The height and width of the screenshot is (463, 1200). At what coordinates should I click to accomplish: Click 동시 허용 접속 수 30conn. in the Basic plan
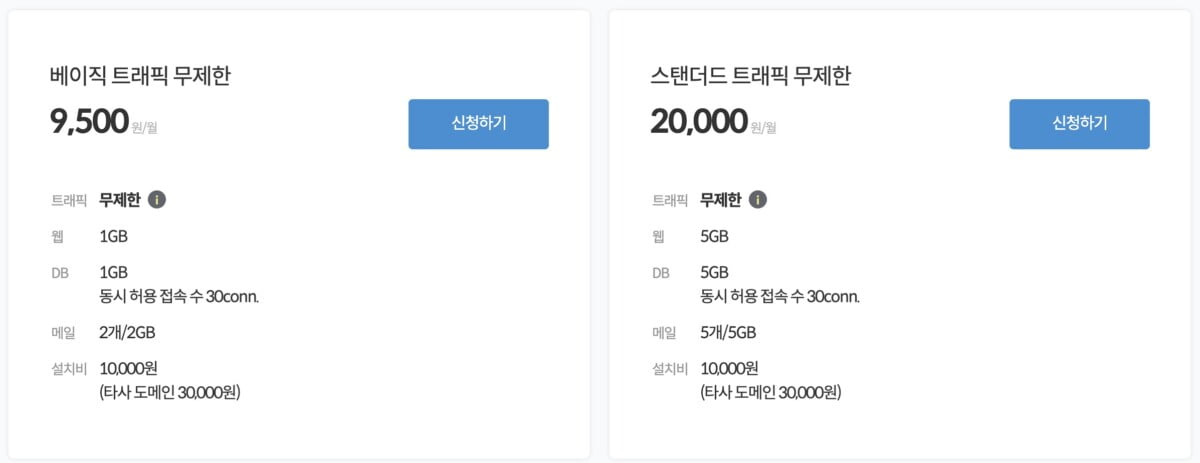tap(179, 296)
